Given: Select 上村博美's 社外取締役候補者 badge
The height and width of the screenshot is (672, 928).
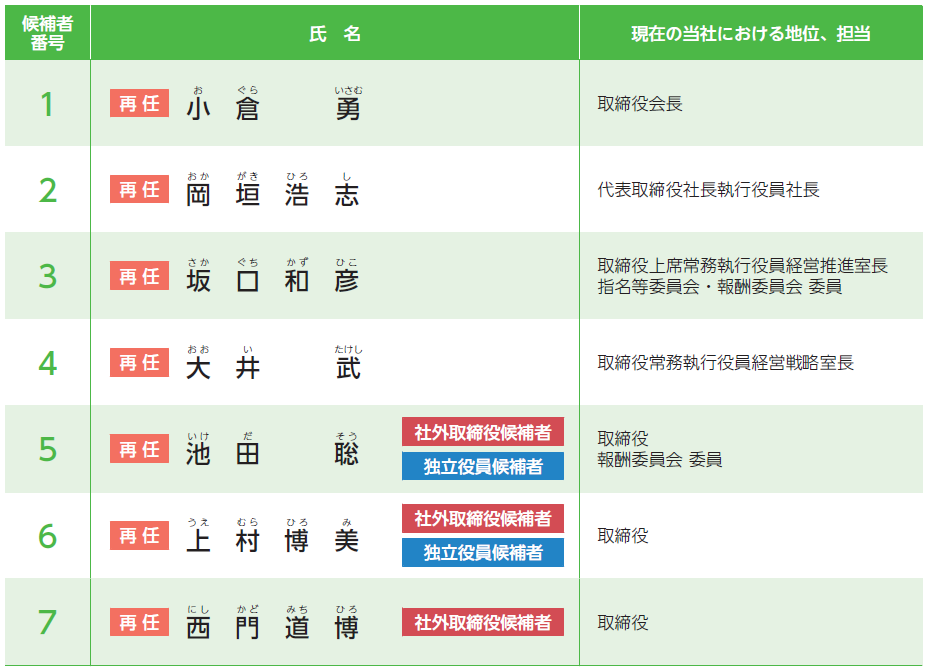Looking at the screenshot, I should click(483, 518).
